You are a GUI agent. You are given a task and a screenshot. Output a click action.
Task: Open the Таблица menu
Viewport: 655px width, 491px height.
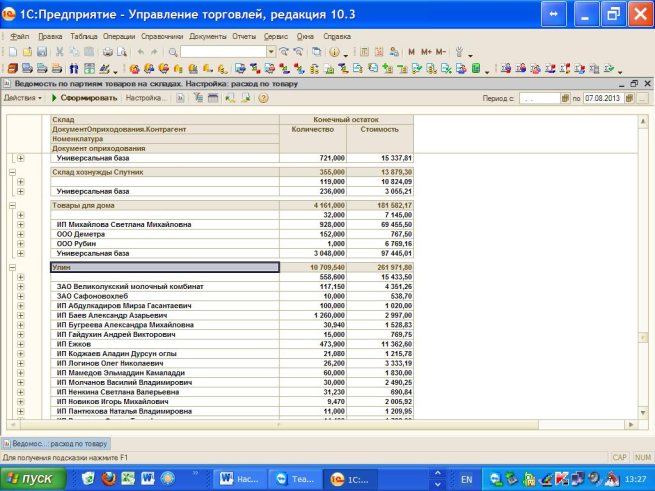tap(84, 36)
